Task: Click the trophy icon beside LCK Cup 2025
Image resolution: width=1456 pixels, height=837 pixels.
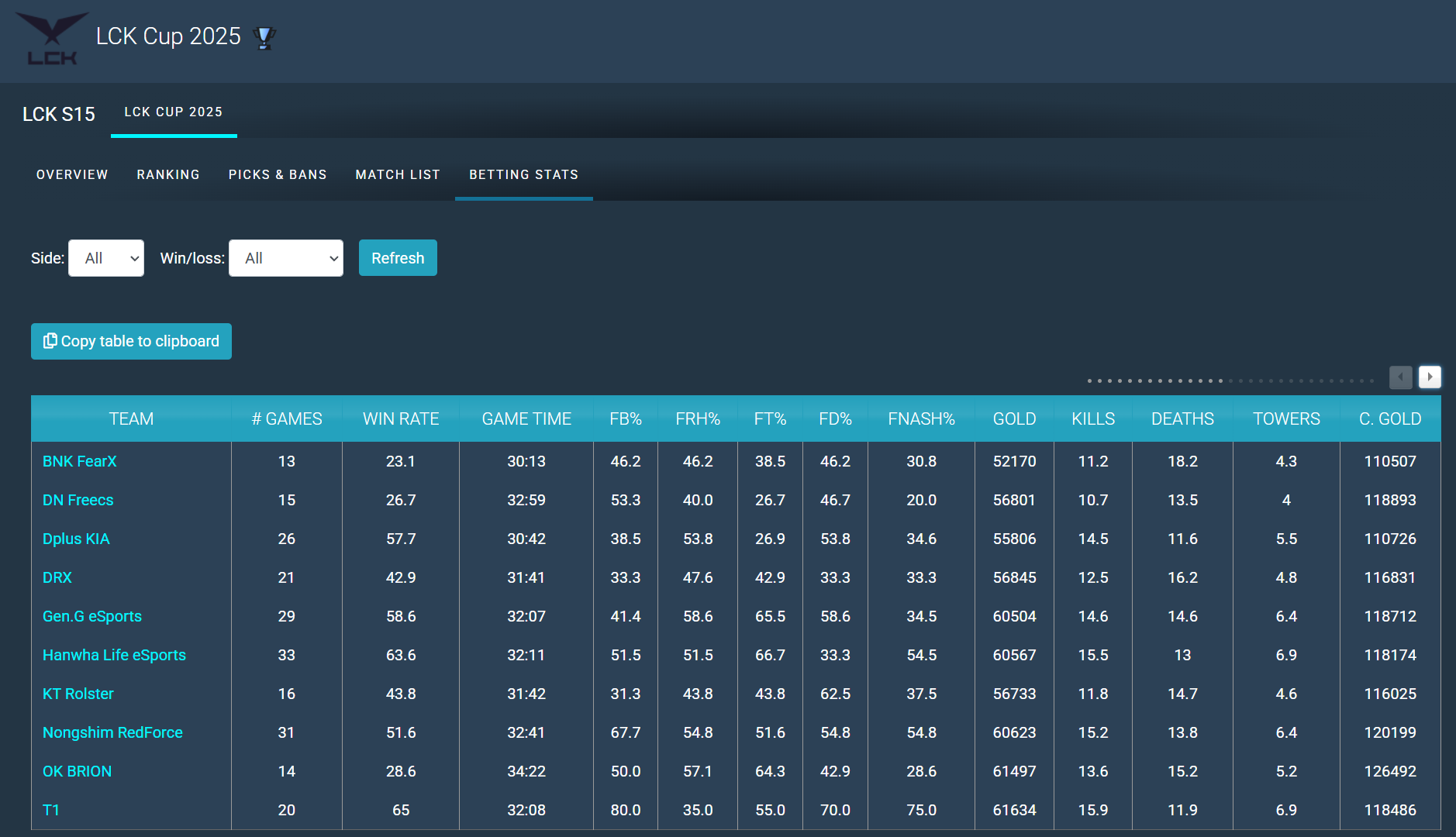Action: coord(264,37)
